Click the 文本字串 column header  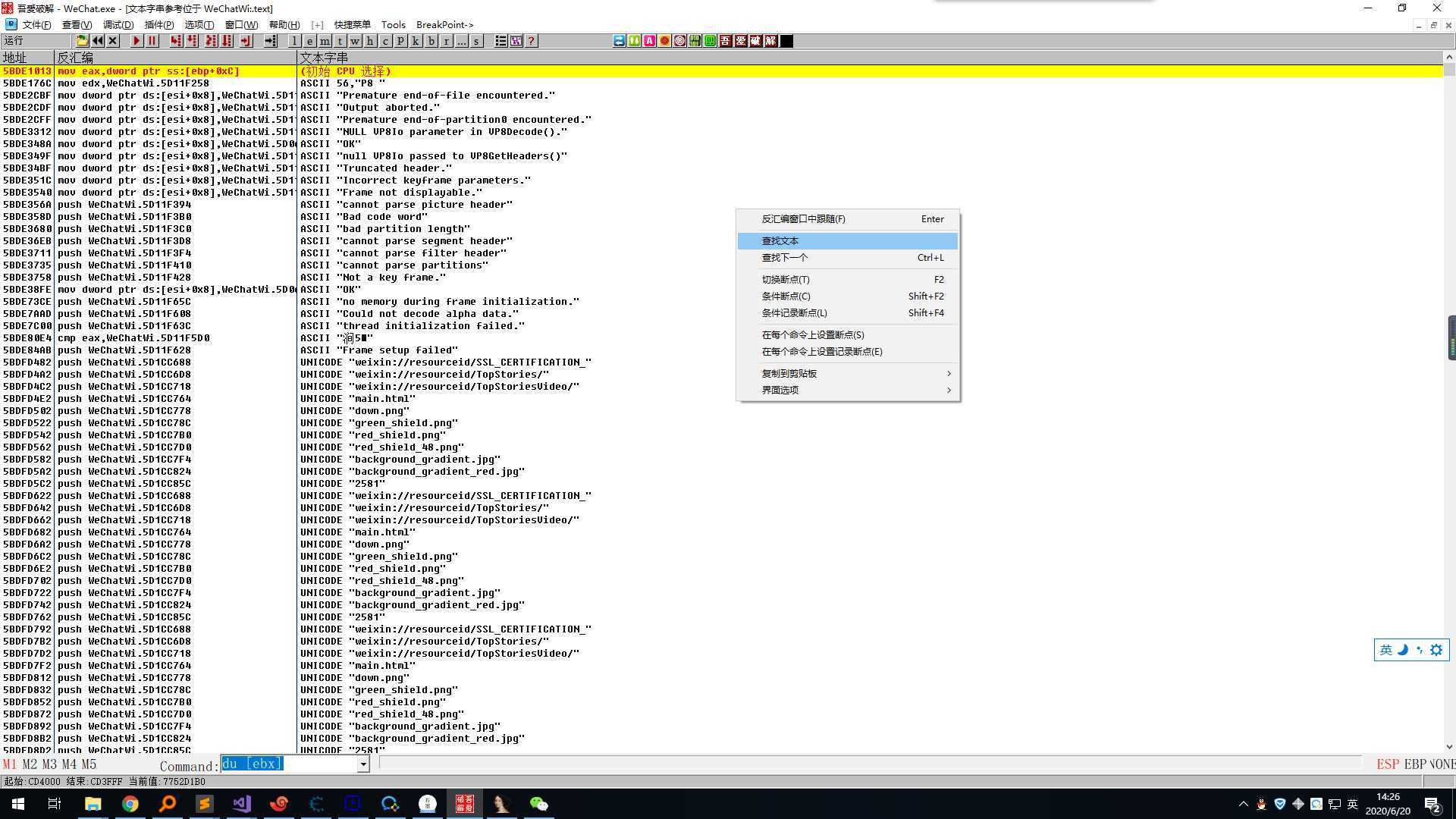(x=870, y=58)
